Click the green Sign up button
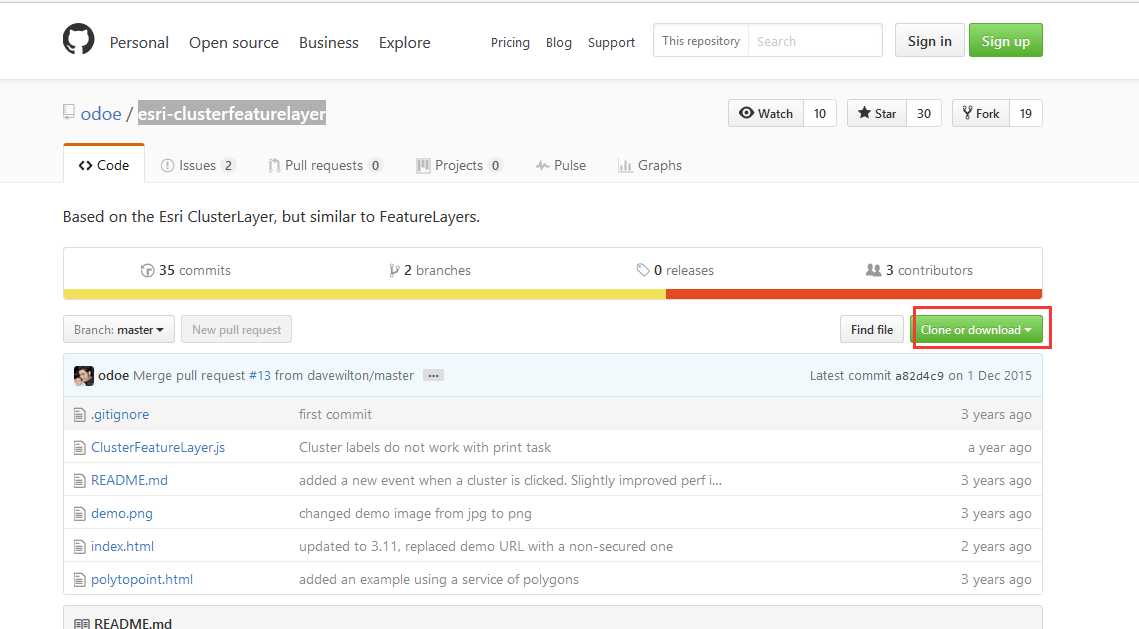This screenshot has width=1139, height=629. click(x=1005, y=41)
